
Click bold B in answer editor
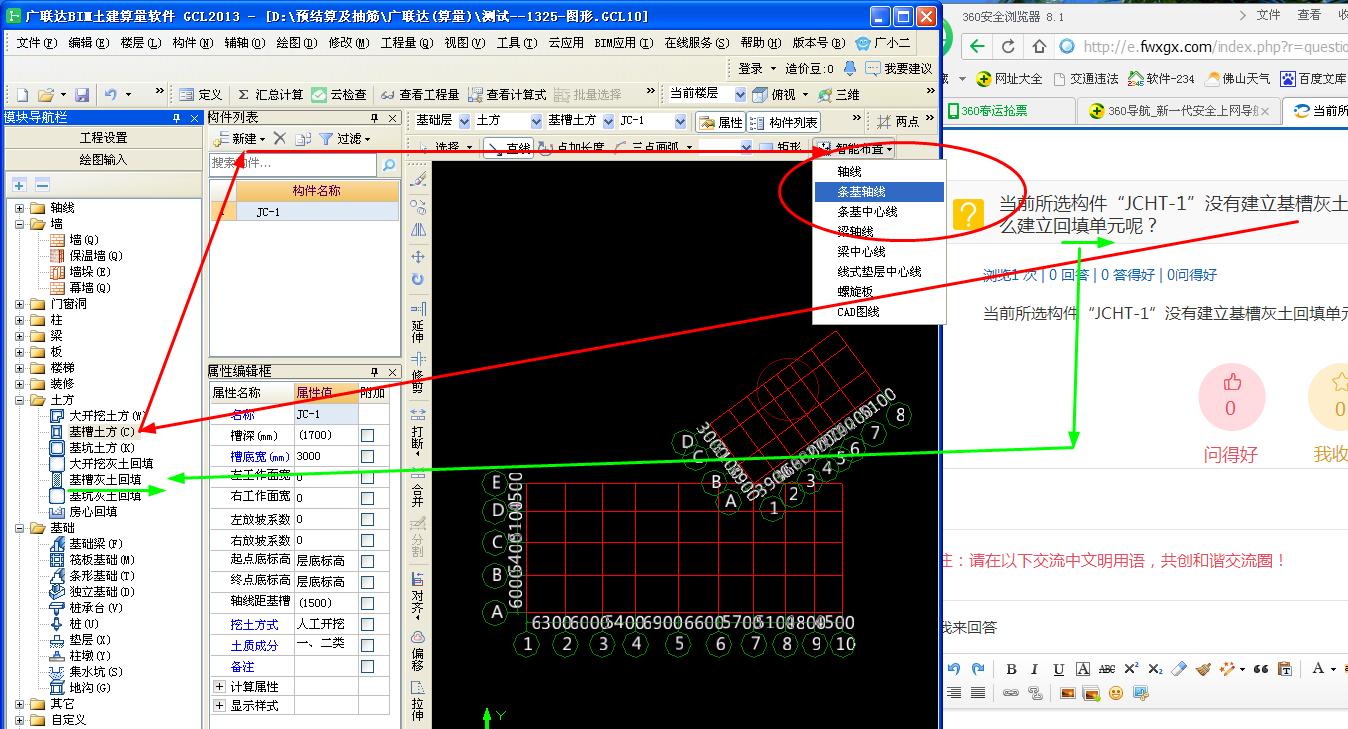[1011, 669]
